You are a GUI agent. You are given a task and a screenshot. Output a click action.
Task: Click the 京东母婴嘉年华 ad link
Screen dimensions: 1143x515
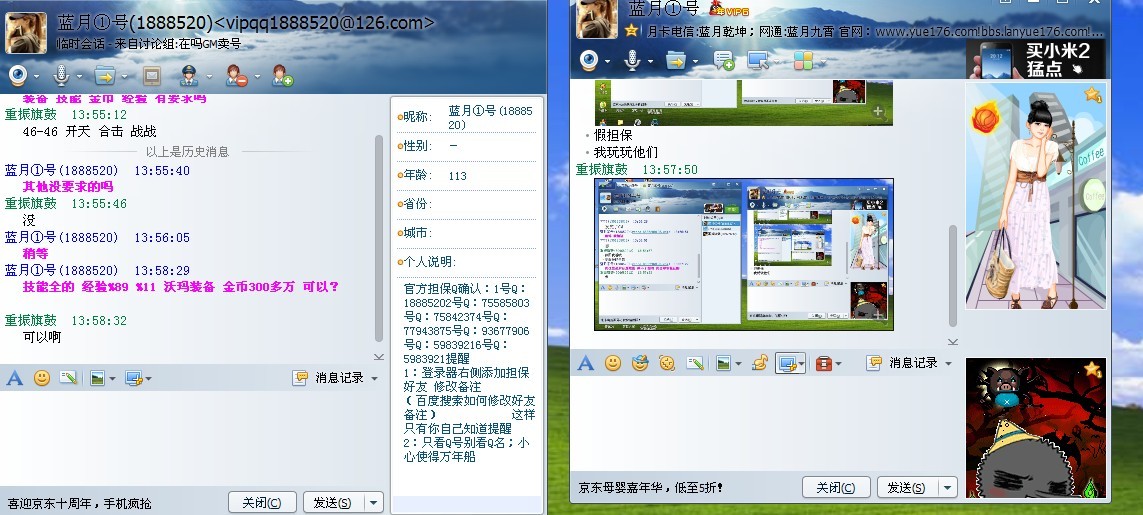[x=650, y=487]
